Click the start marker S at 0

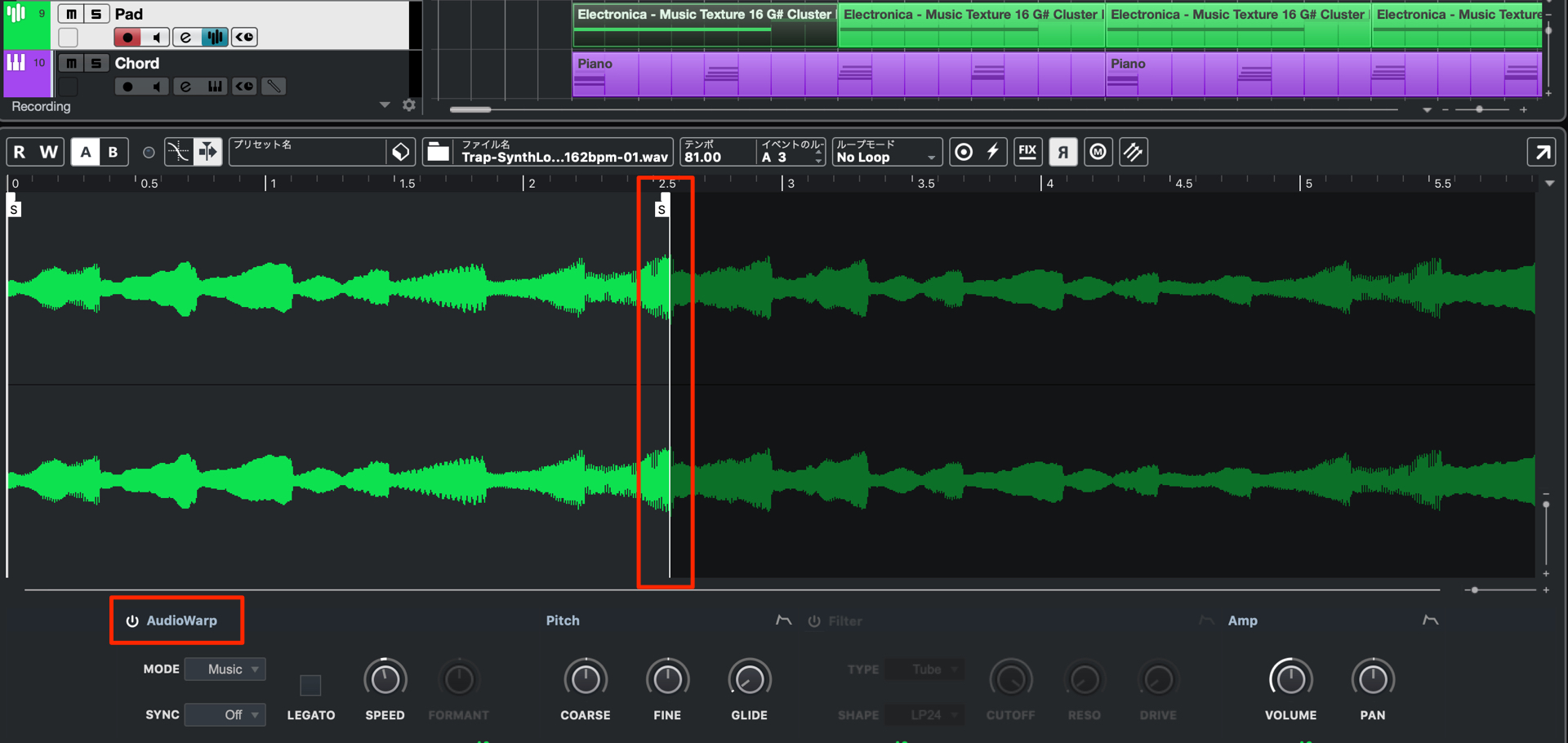coord(14,209)
